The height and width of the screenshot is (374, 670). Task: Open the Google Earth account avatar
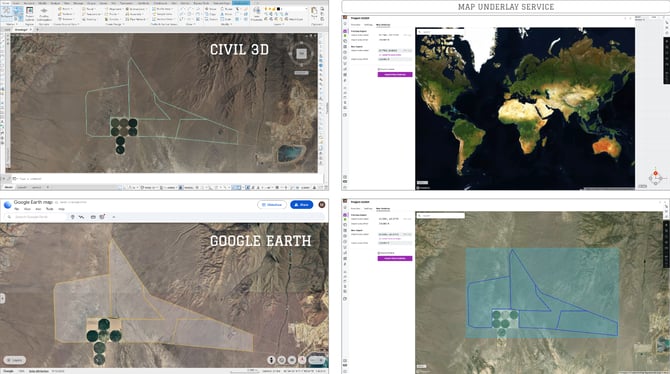322,205
